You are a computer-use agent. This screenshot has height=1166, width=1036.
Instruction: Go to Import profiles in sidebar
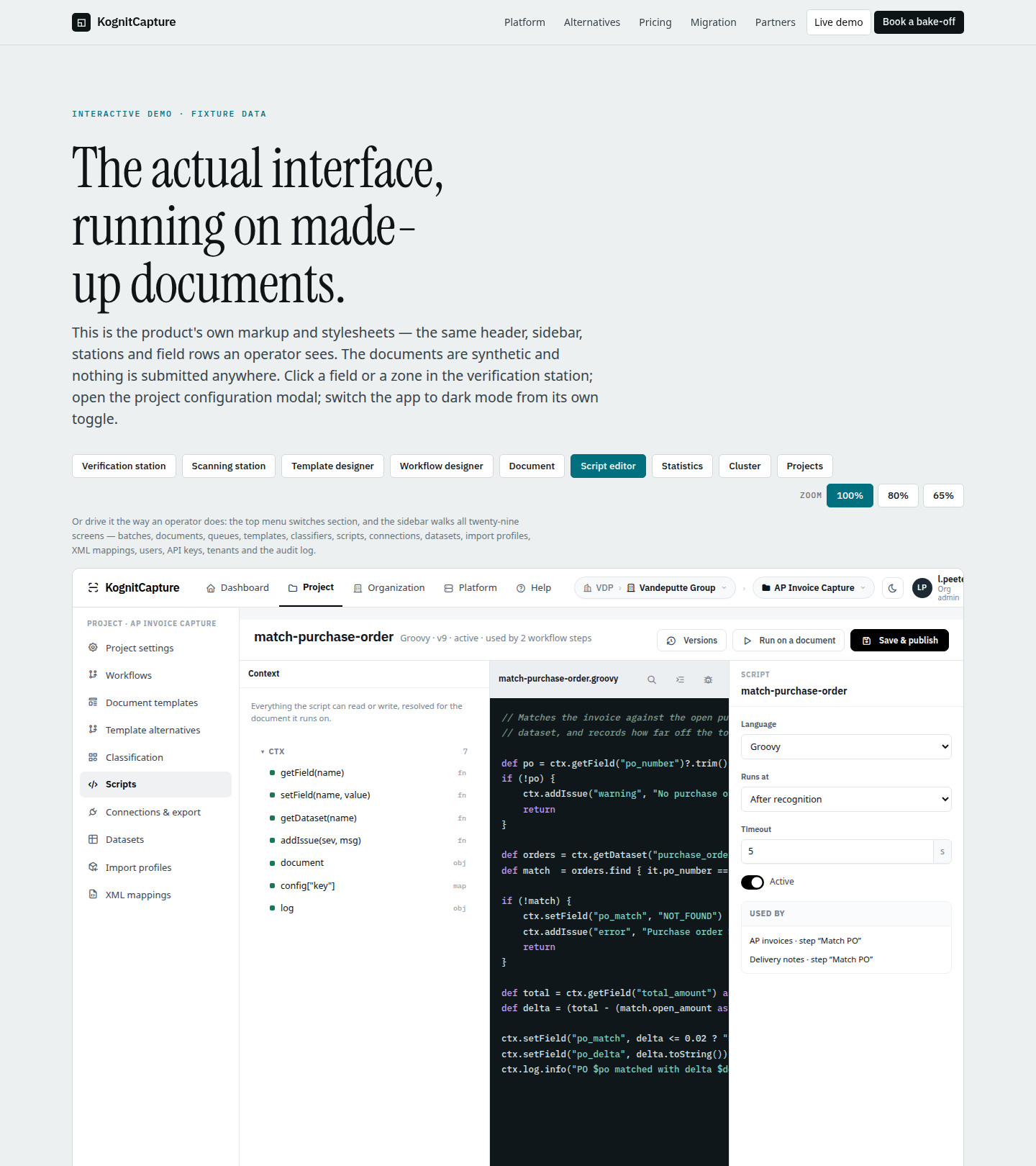[155, 867]
